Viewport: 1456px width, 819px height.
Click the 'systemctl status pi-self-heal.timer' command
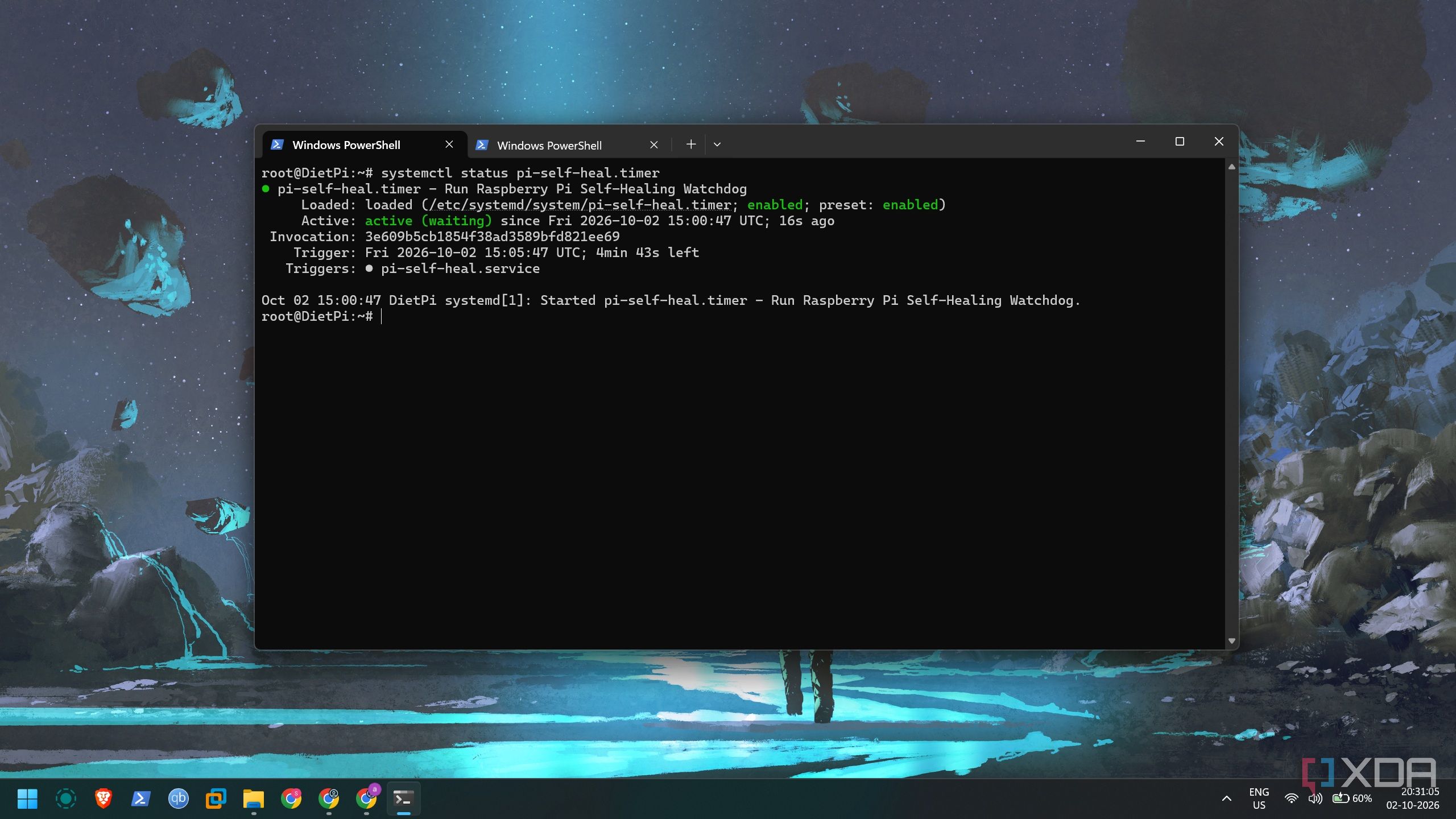[x=520, y=173]
